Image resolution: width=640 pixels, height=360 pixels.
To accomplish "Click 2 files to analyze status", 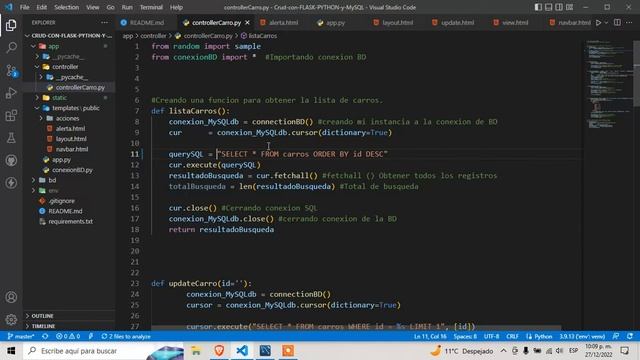I will coord(126,336).
